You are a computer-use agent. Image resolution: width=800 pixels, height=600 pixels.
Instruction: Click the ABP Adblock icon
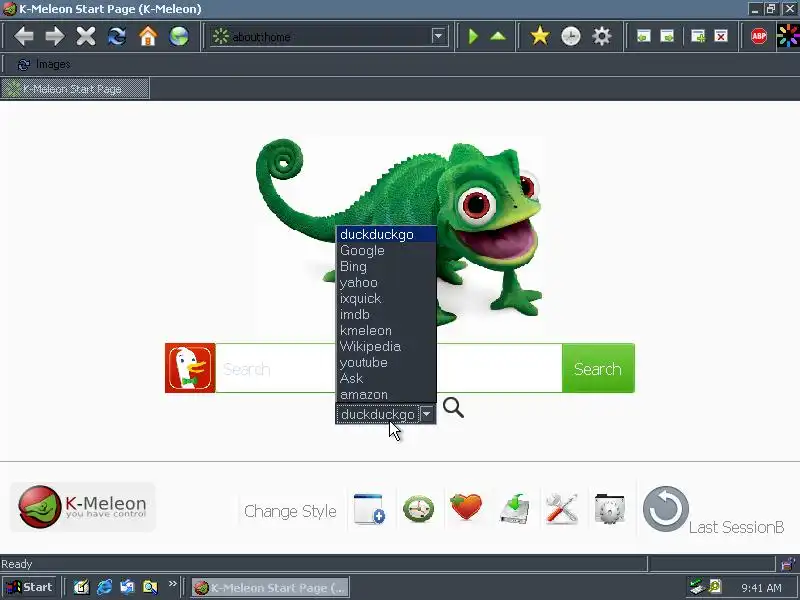(759, 36)
